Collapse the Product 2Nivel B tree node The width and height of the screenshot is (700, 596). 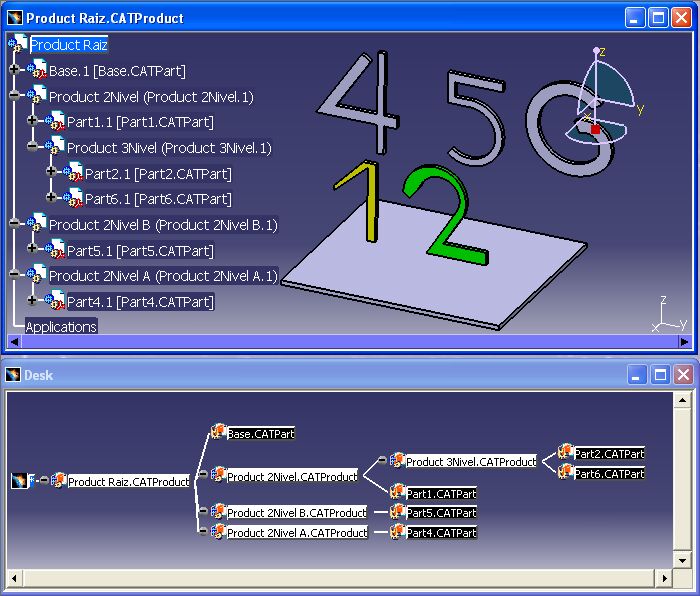[14, 224]
